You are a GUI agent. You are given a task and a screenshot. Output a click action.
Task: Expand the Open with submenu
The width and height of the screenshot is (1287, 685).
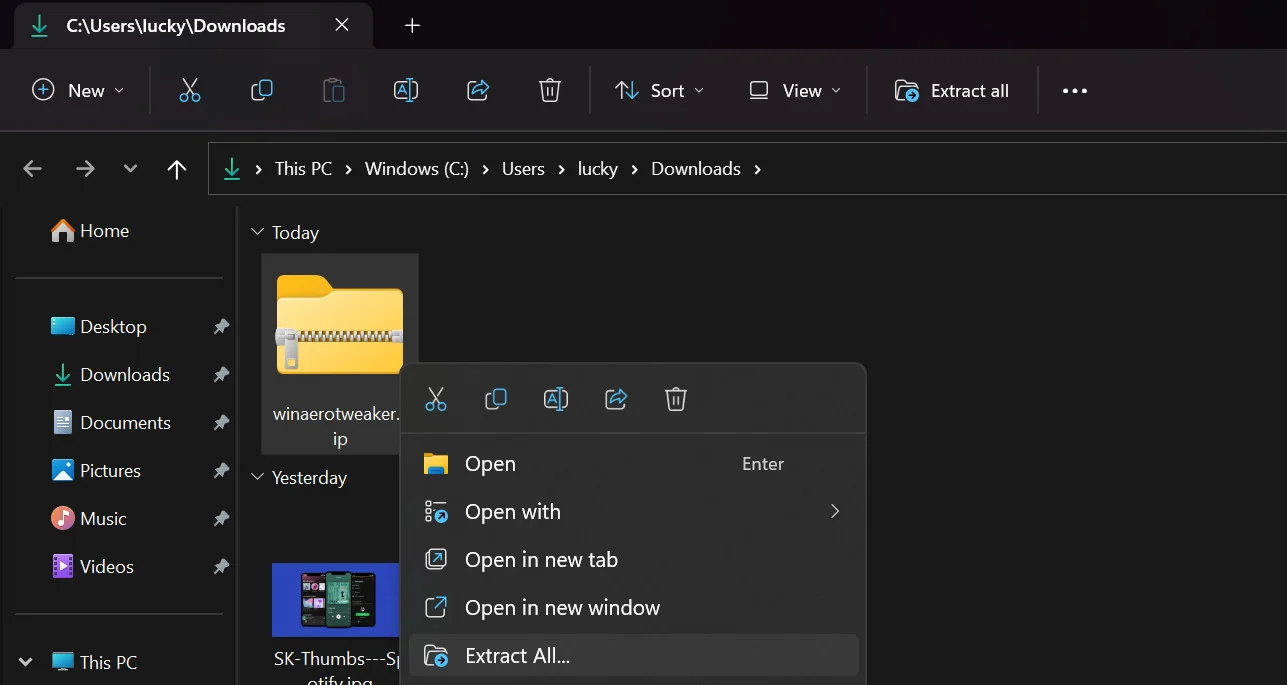point(634,512)
